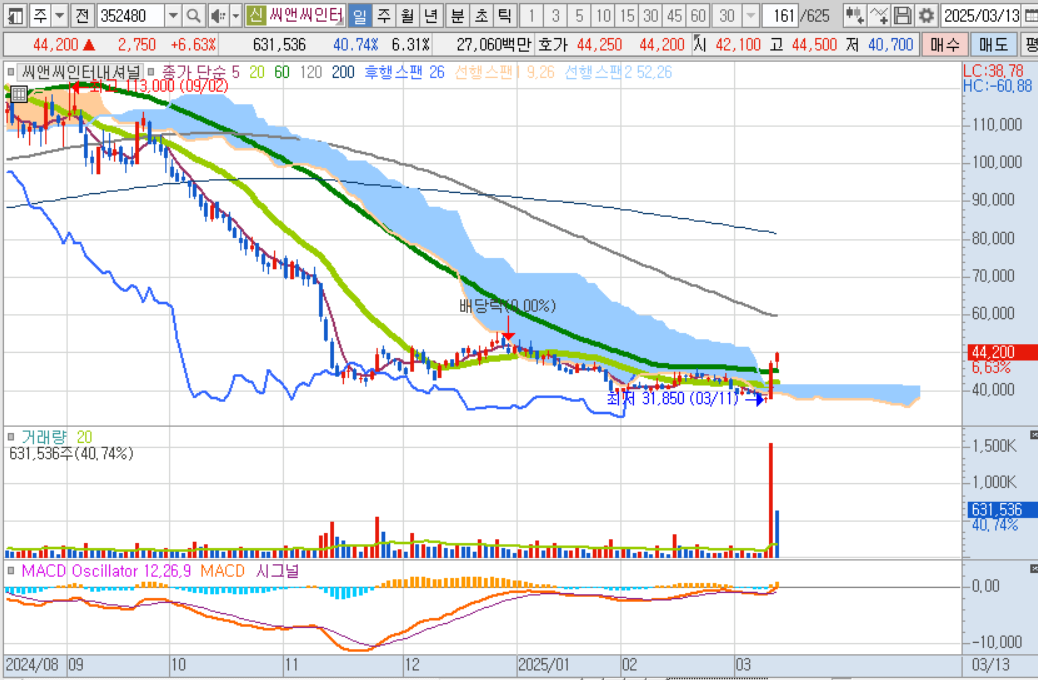Toggle the MACD Oscillator pane marker
This screenshot has height=680, width=1038.
pyautogui.click(x=11, y=571)
